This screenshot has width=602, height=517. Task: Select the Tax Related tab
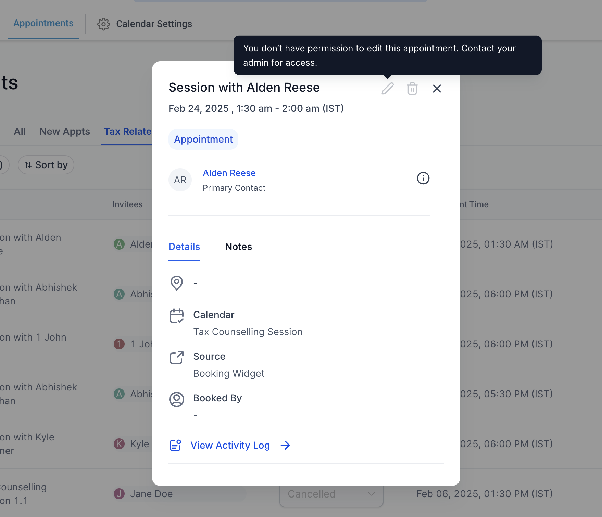127,132
